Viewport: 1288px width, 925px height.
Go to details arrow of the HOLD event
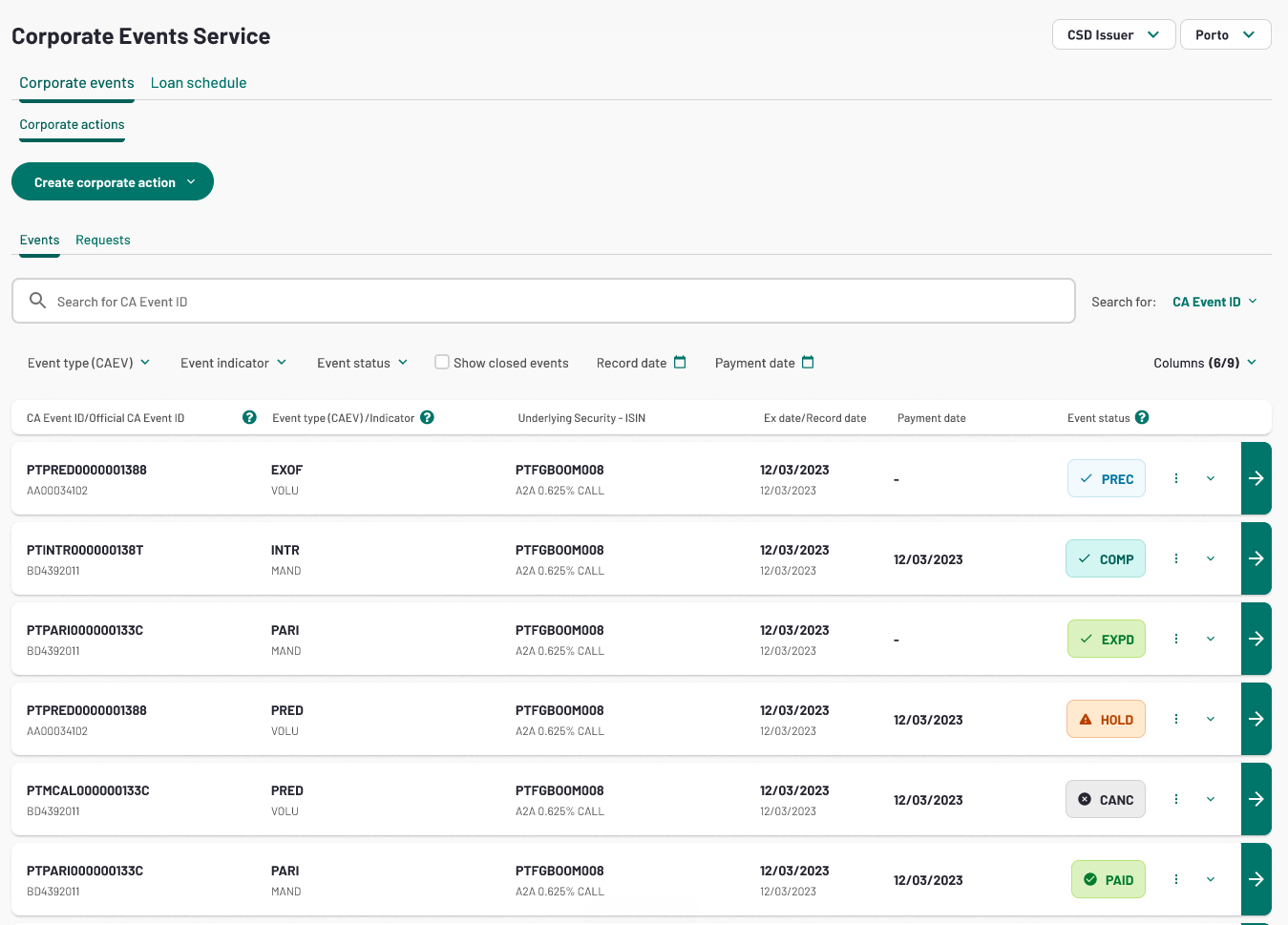1256,719
